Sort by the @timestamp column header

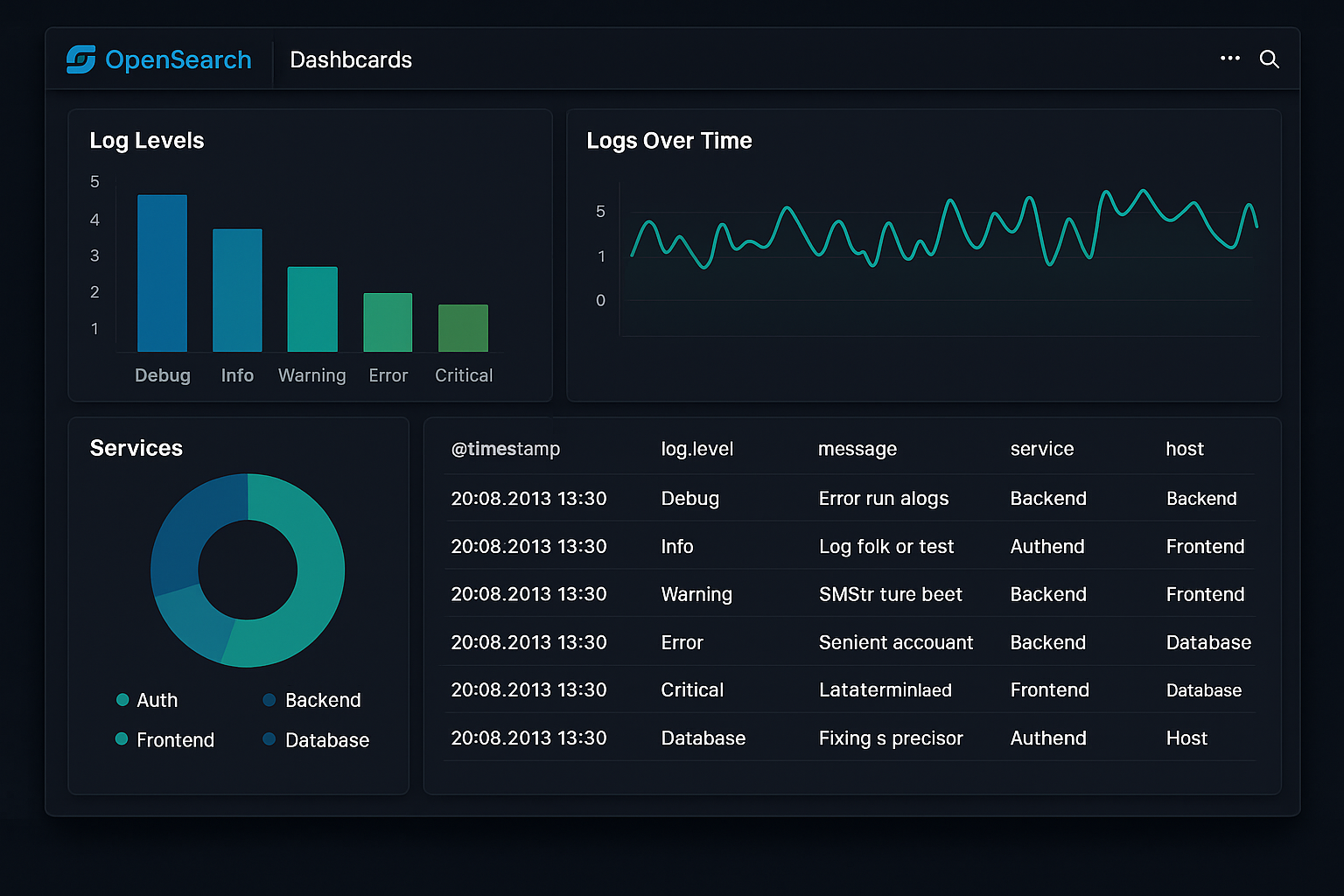[x=506, y=448]
